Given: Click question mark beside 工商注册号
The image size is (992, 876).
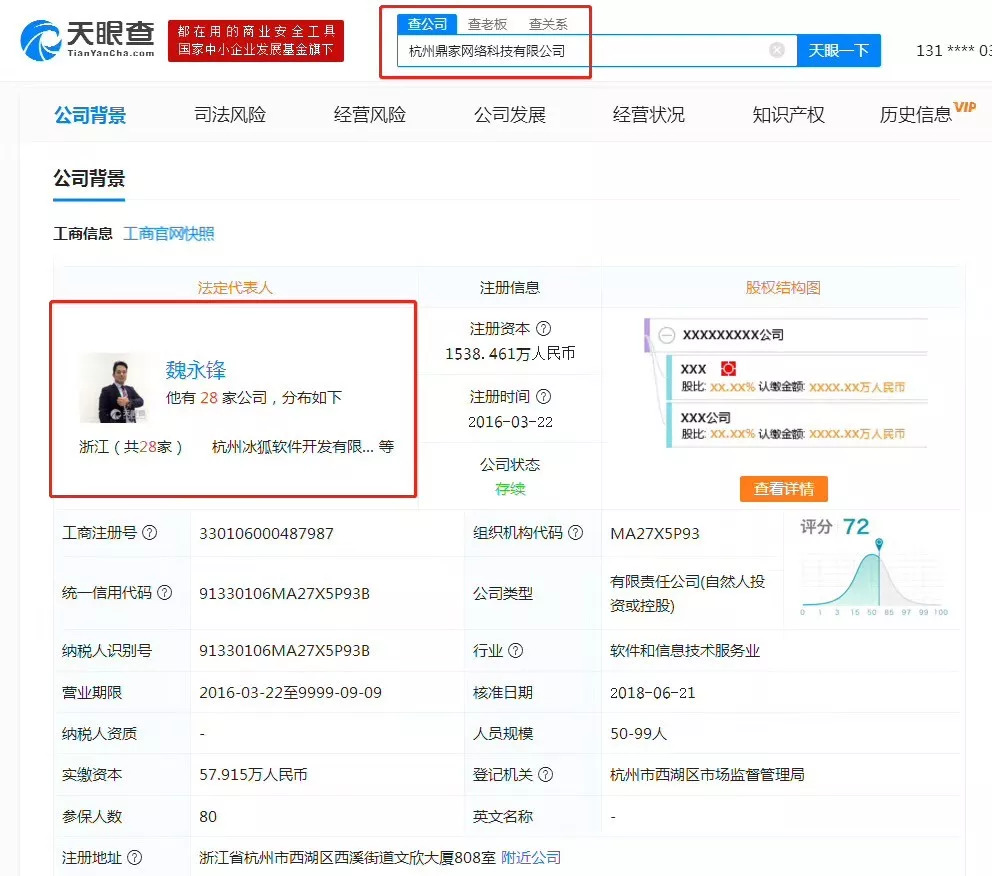Looking at the screenshot, I should 149,533.
